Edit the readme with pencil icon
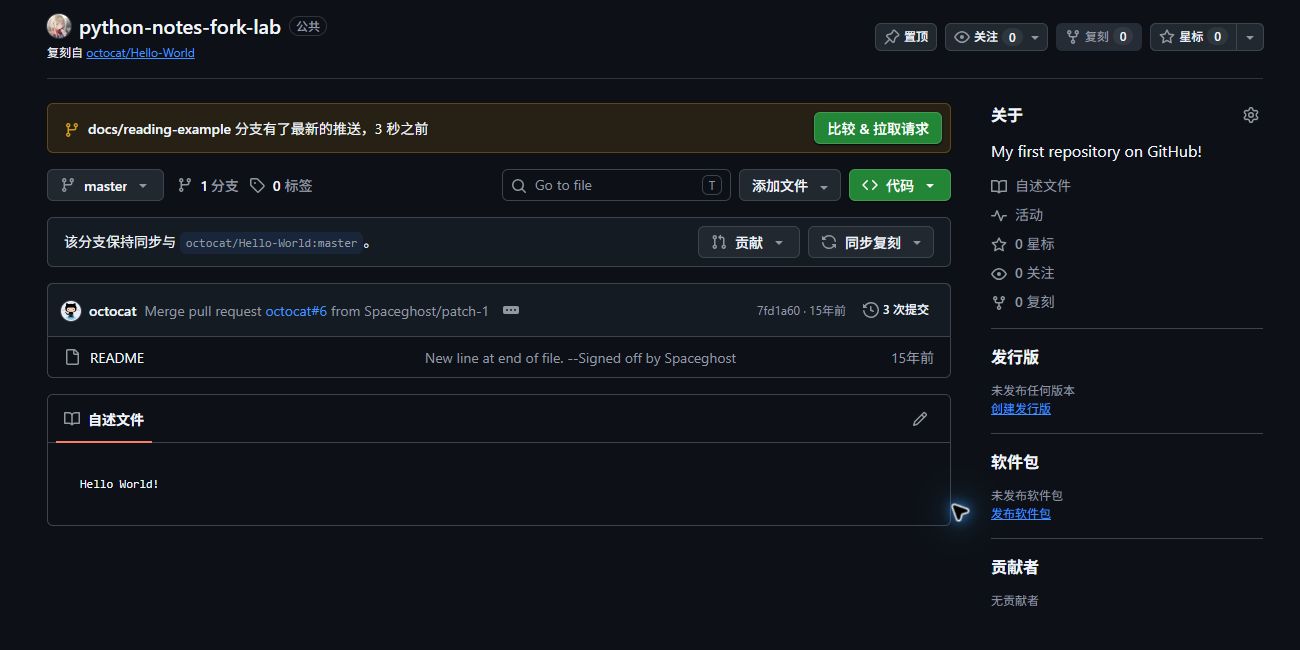Screen dimensions: 1300x650 [920, 419]
